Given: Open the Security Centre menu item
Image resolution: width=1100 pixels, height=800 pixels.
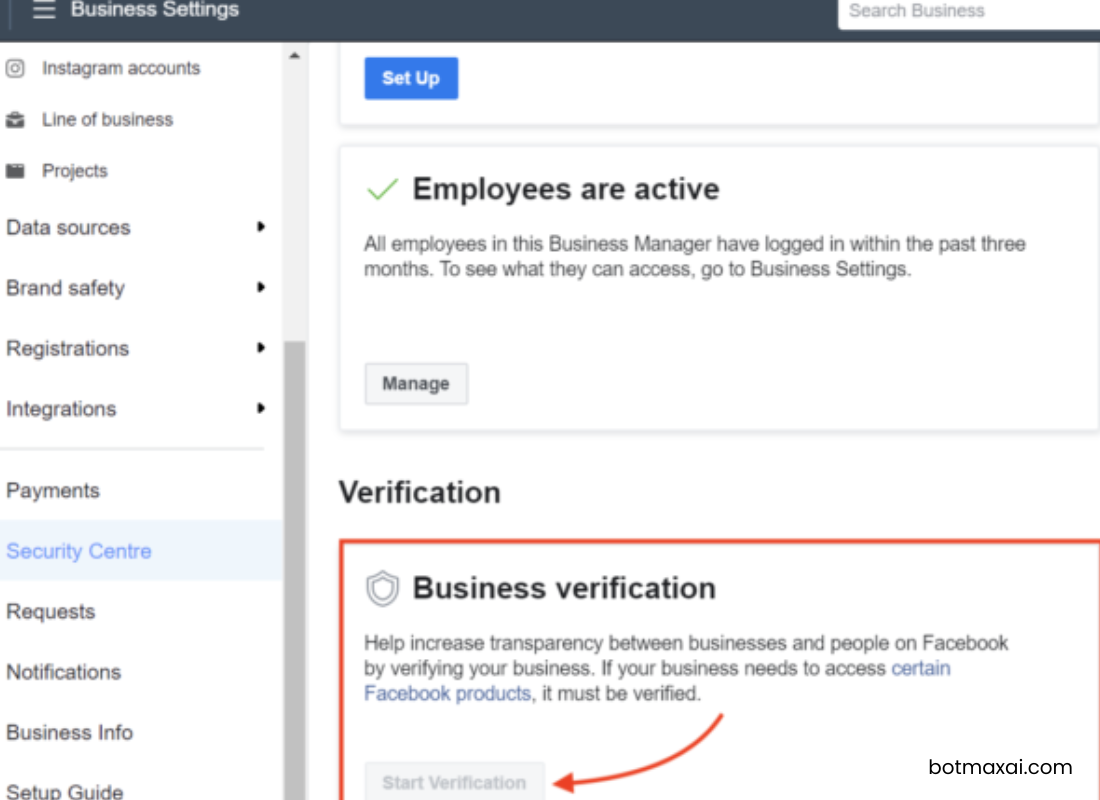Looking at the screenshot, I should [x=79, y=551].
